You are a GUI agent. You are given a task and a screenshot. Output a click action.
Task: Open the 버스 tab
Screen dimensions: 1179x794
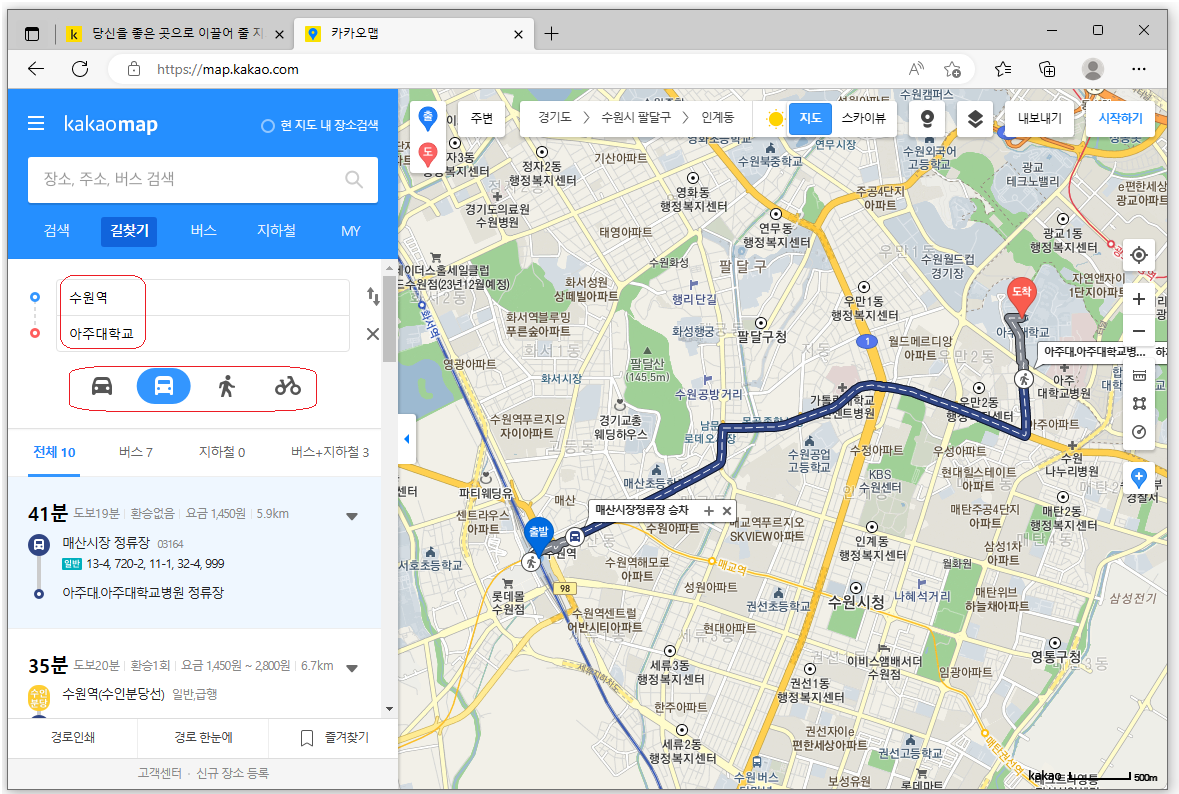[203, 231]
